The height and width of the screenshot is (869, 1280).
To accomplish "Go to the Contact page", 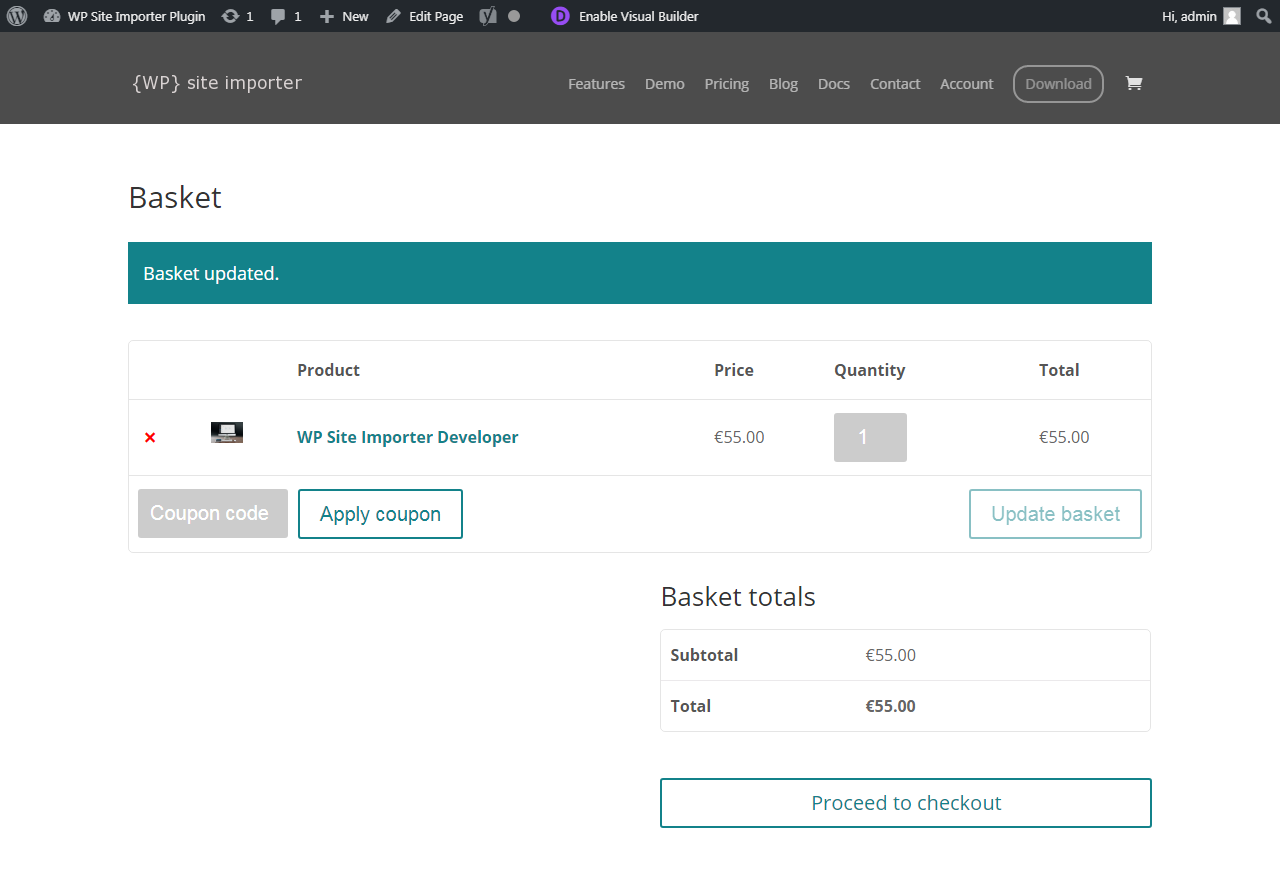I will tap(895, 84).
